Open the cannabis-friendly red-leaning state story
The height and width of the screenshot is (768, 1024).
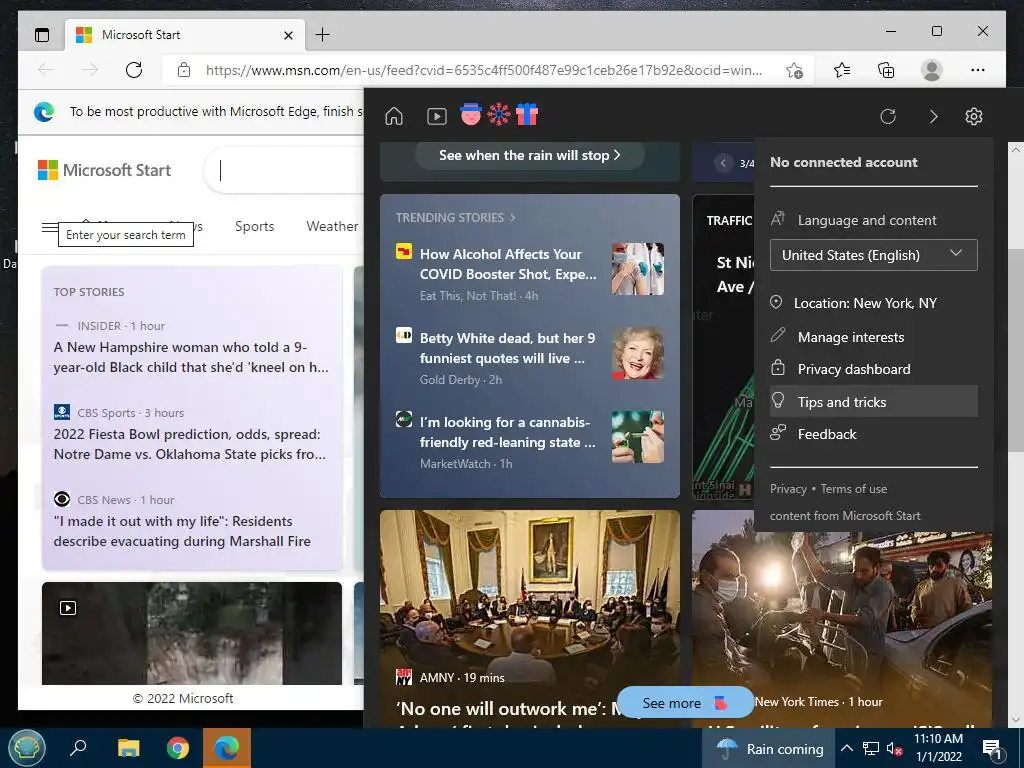point(507,432)
